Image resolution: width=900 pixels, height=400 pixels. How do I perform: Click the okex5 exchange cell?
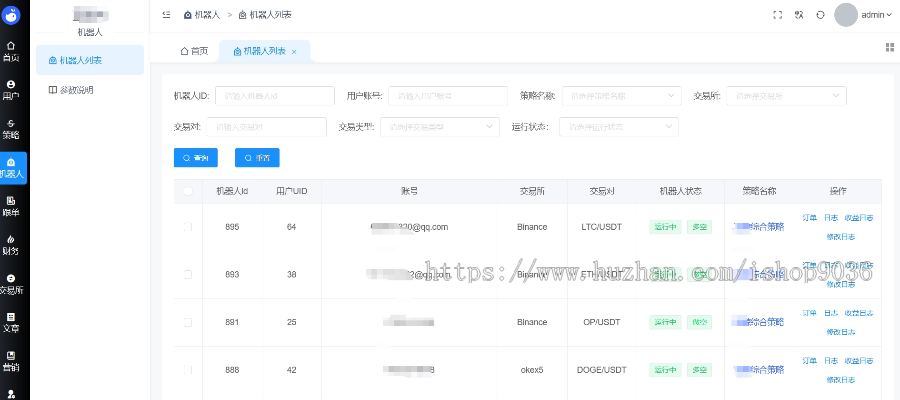tap(532, 370)
